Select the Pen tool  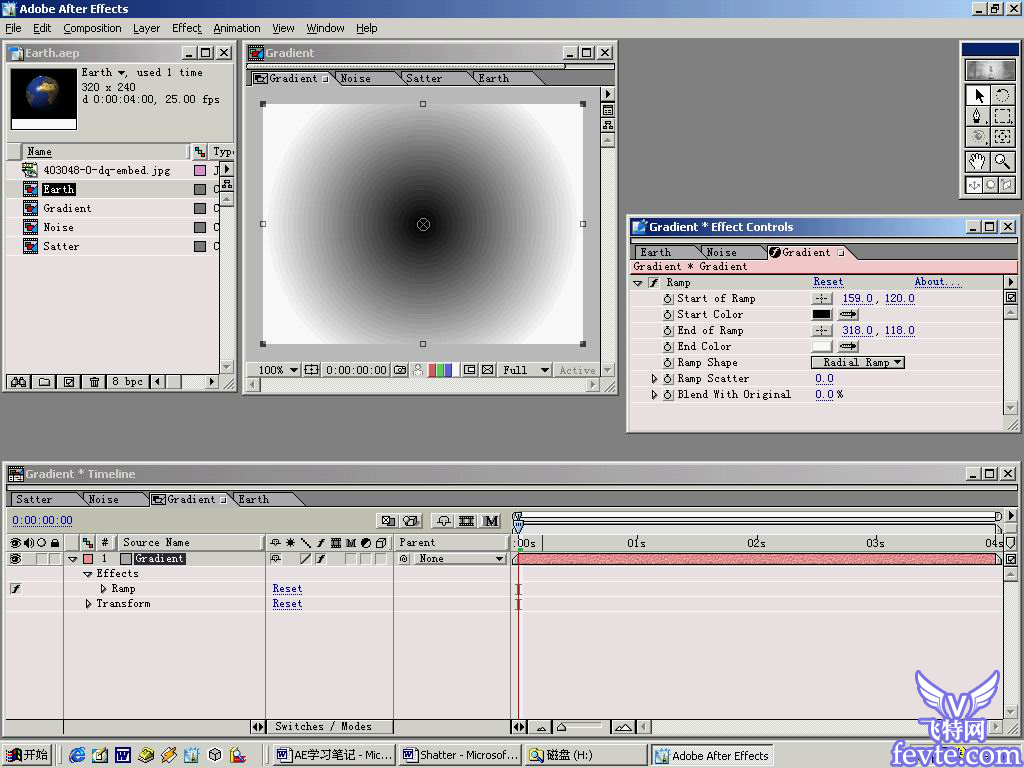pyautogui.click(x=978, y=116)
